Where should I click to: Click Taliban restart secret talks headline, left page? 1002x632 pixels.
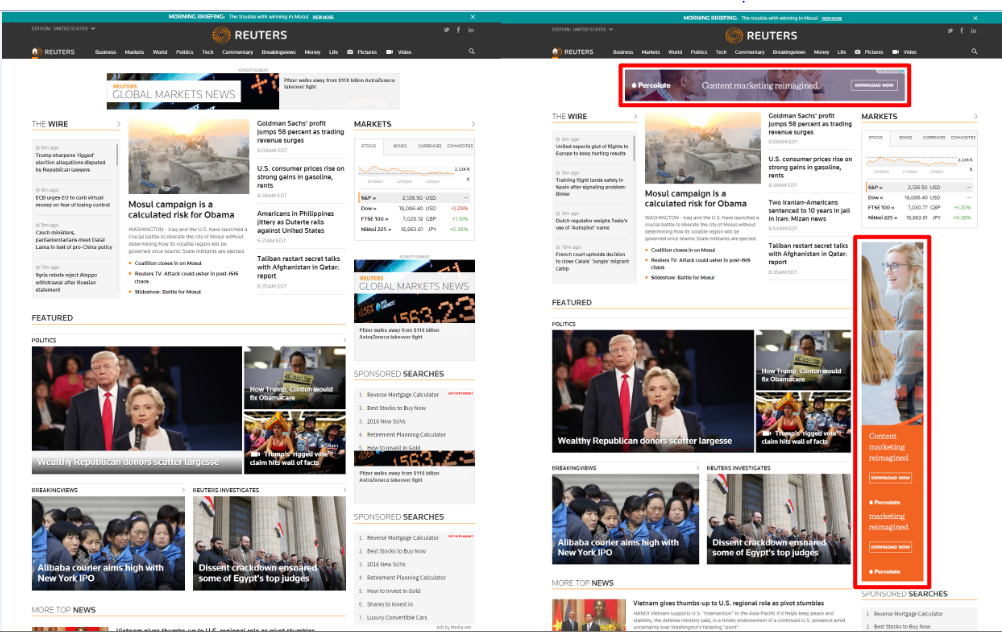point(298,267)
